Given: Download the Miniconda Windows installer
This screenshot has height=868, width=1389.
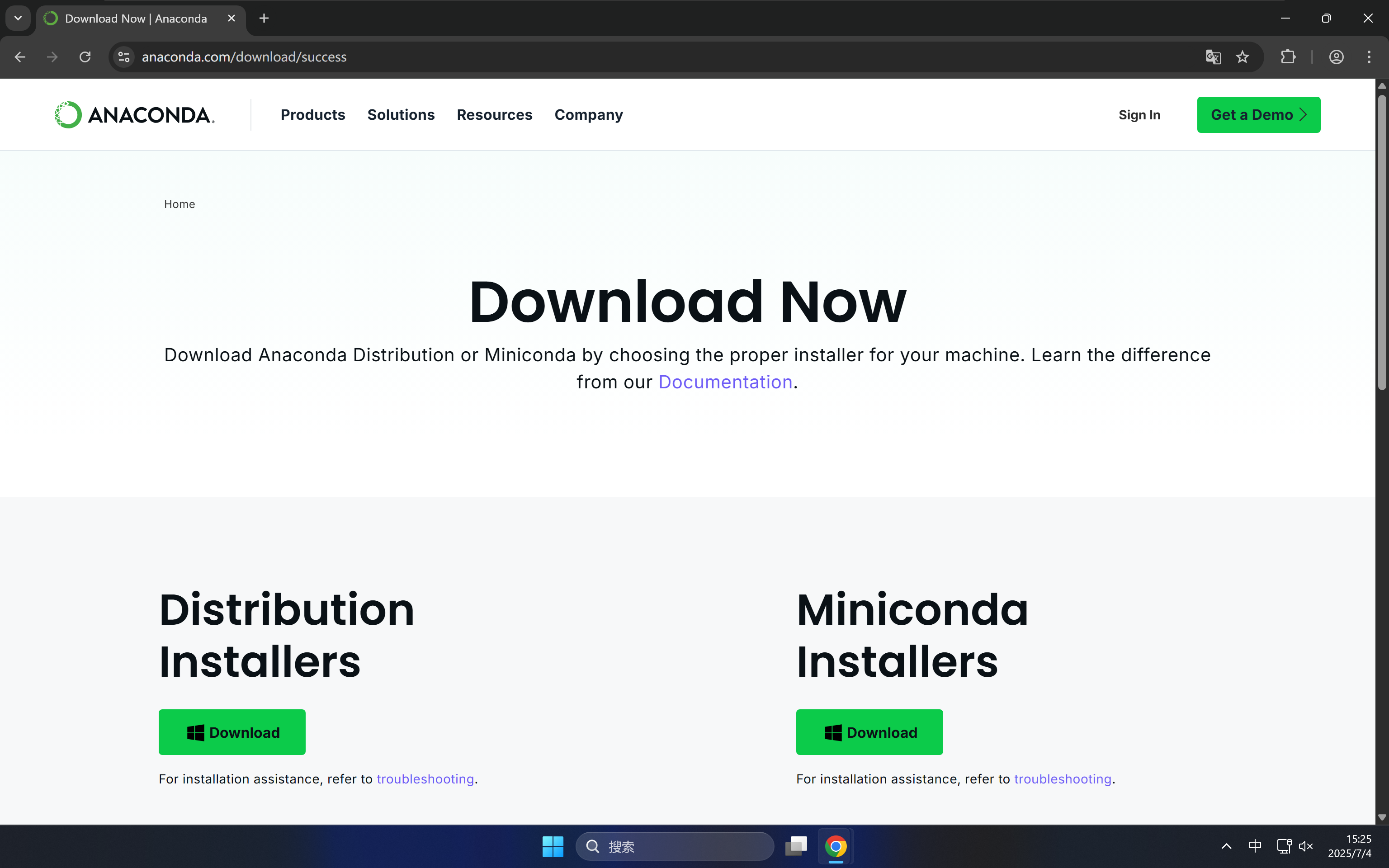Looking at the screenshot, I should 869,732.
